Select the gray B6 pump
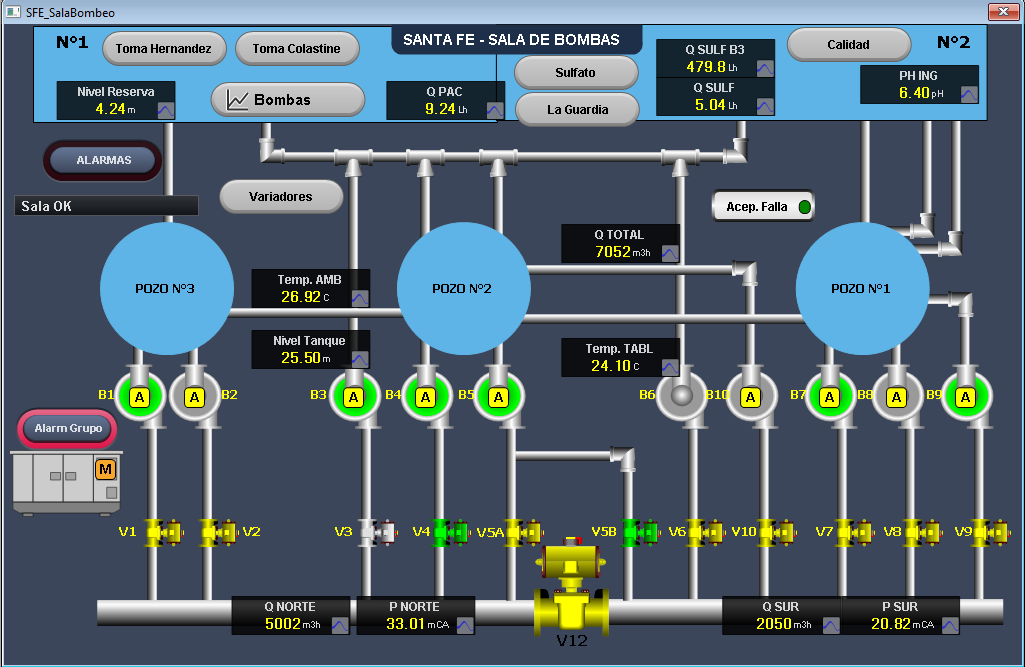Image resolution: width=1025 pixels, height=667 pixels. [681, 396]
